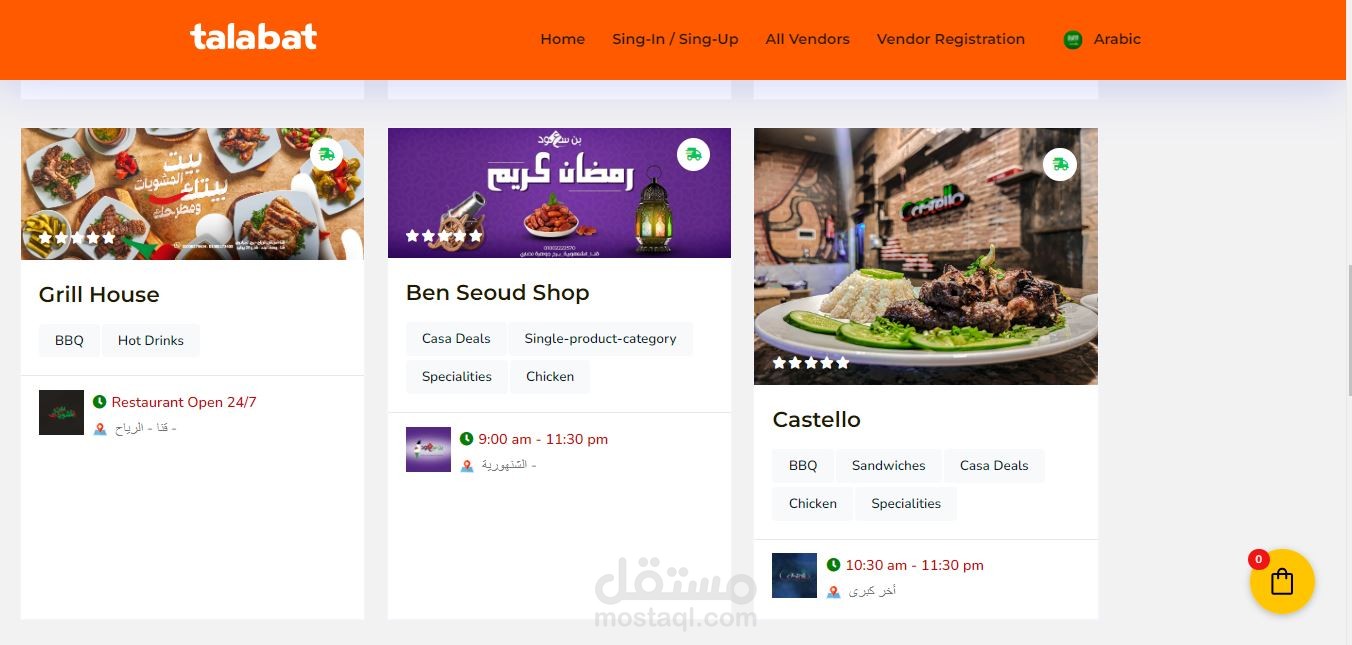Select the Hot Drinks tag on Grill House
The width and height of the screenshot is (1352, 645).
pyautogui.click(x=151, y=340)
